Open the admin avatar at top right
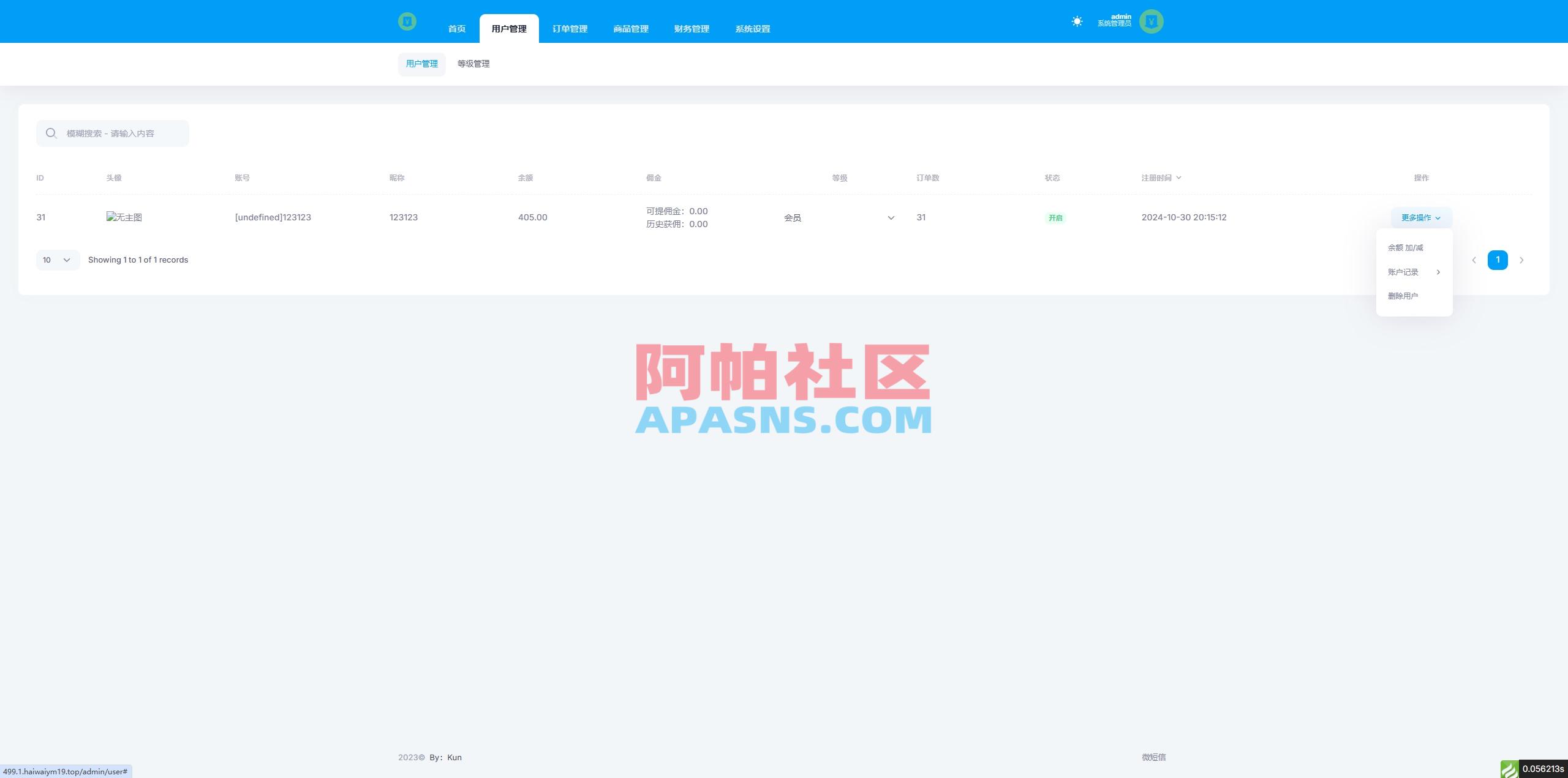Screen dimensions: 1568x778 1151,21
